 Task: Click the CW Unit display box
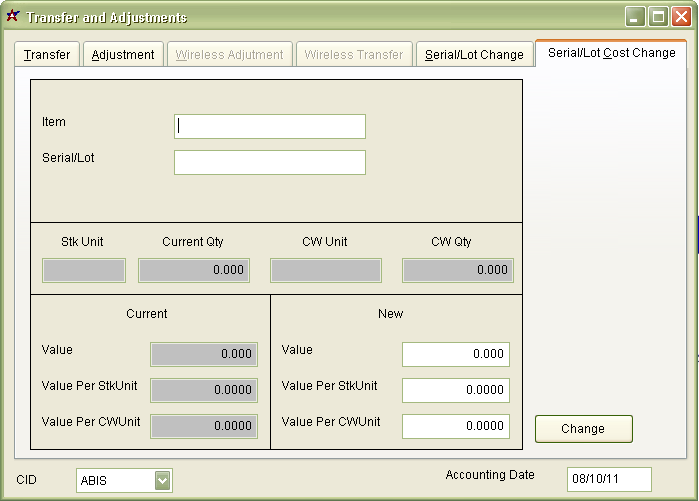click(x=325, y=270)
